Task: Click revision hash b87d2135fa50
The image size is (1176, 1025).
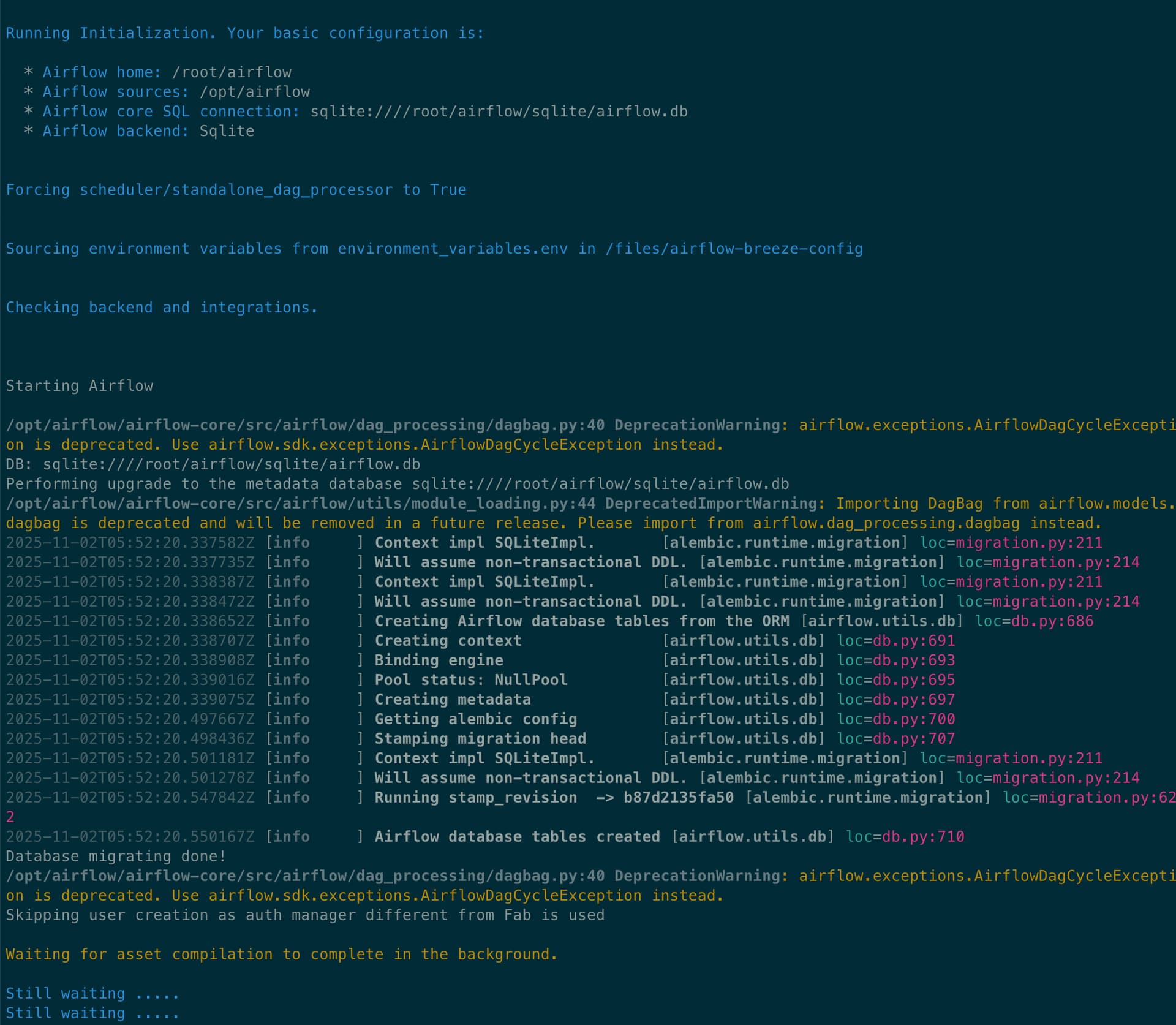Action: tap(678, 798)
